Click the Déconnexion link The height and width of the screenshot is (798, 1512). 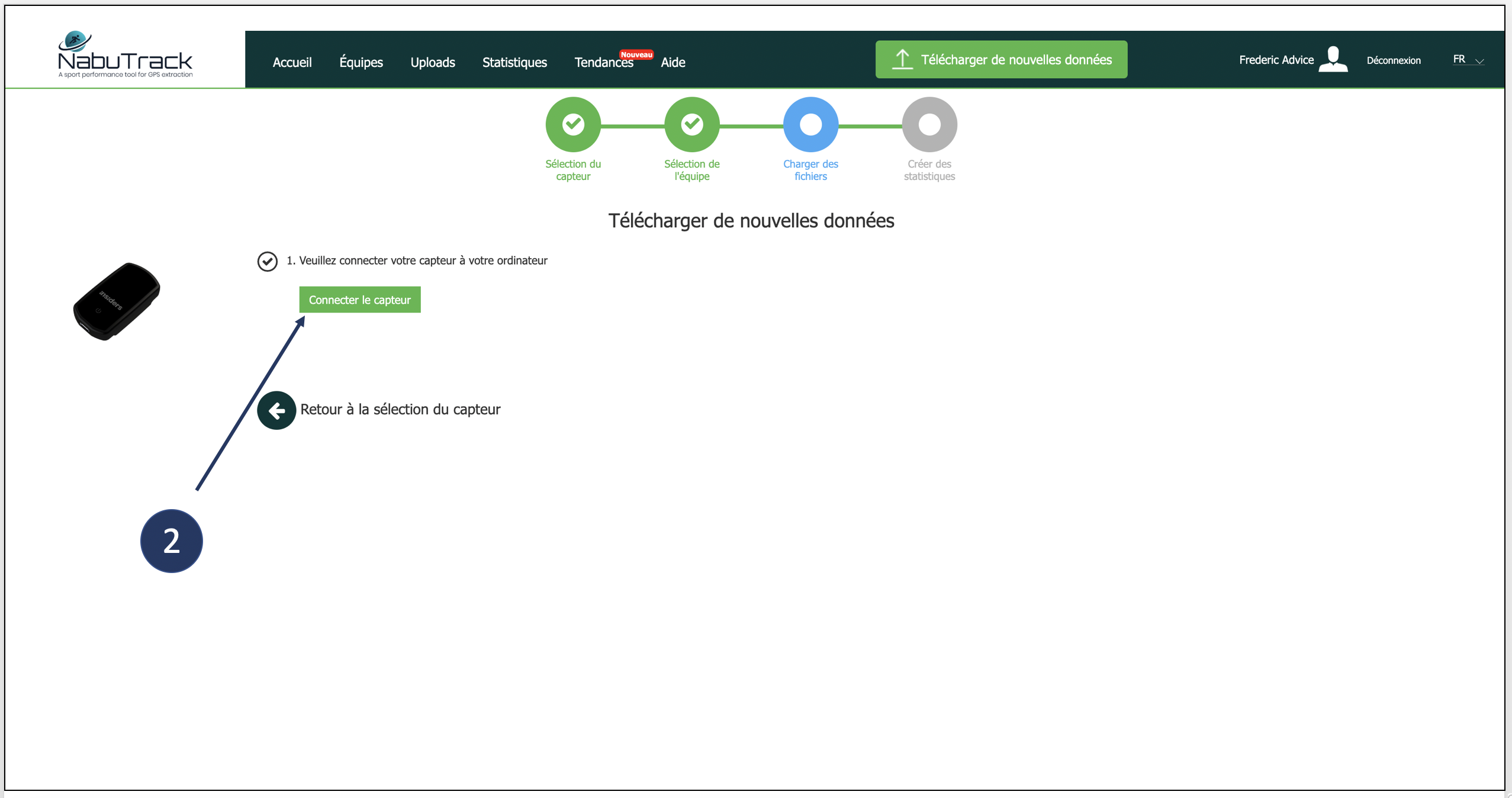pos(1393,60)
